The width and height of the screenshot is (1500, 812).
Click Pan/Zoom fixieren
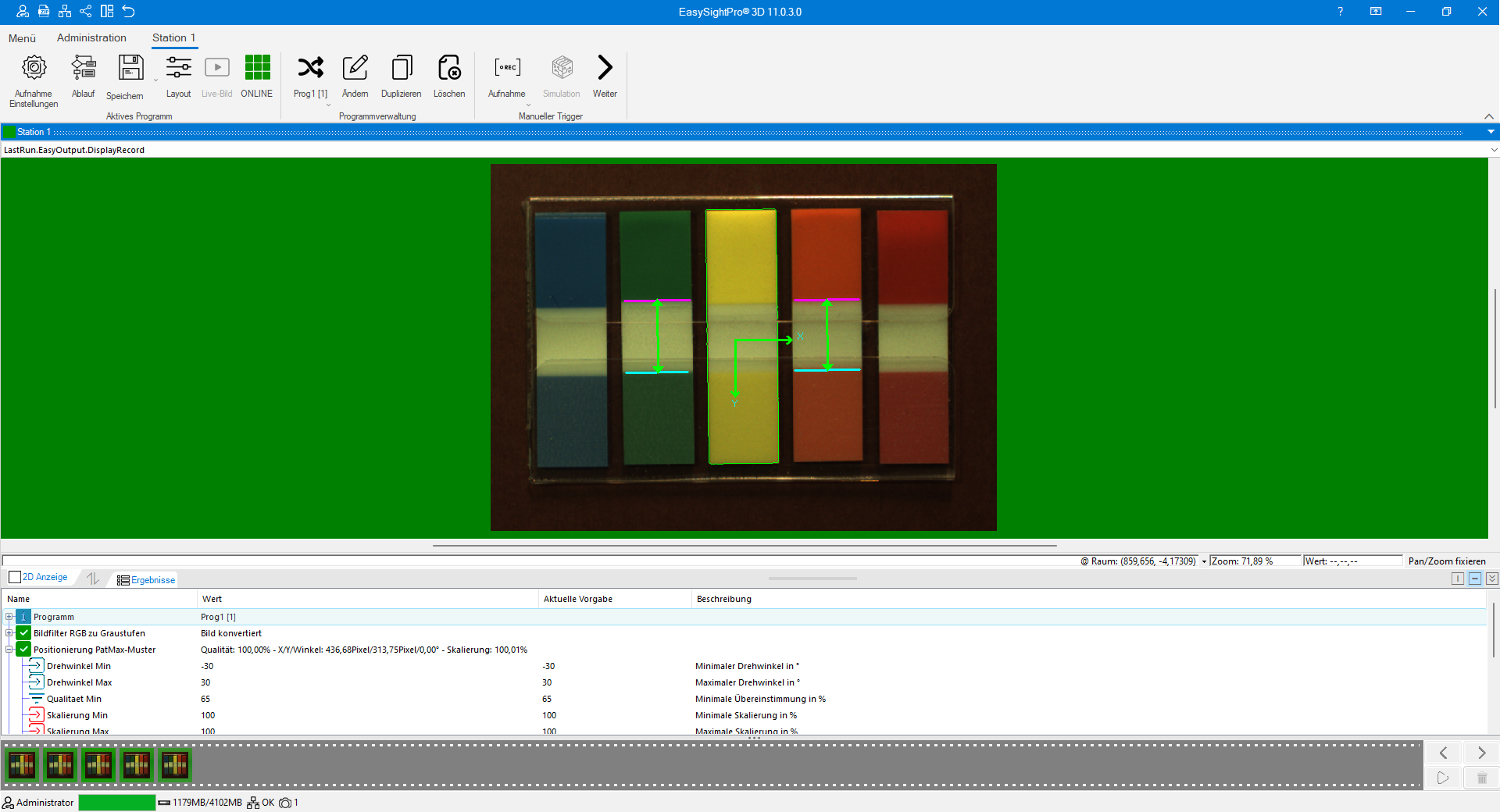point(1447,561)
